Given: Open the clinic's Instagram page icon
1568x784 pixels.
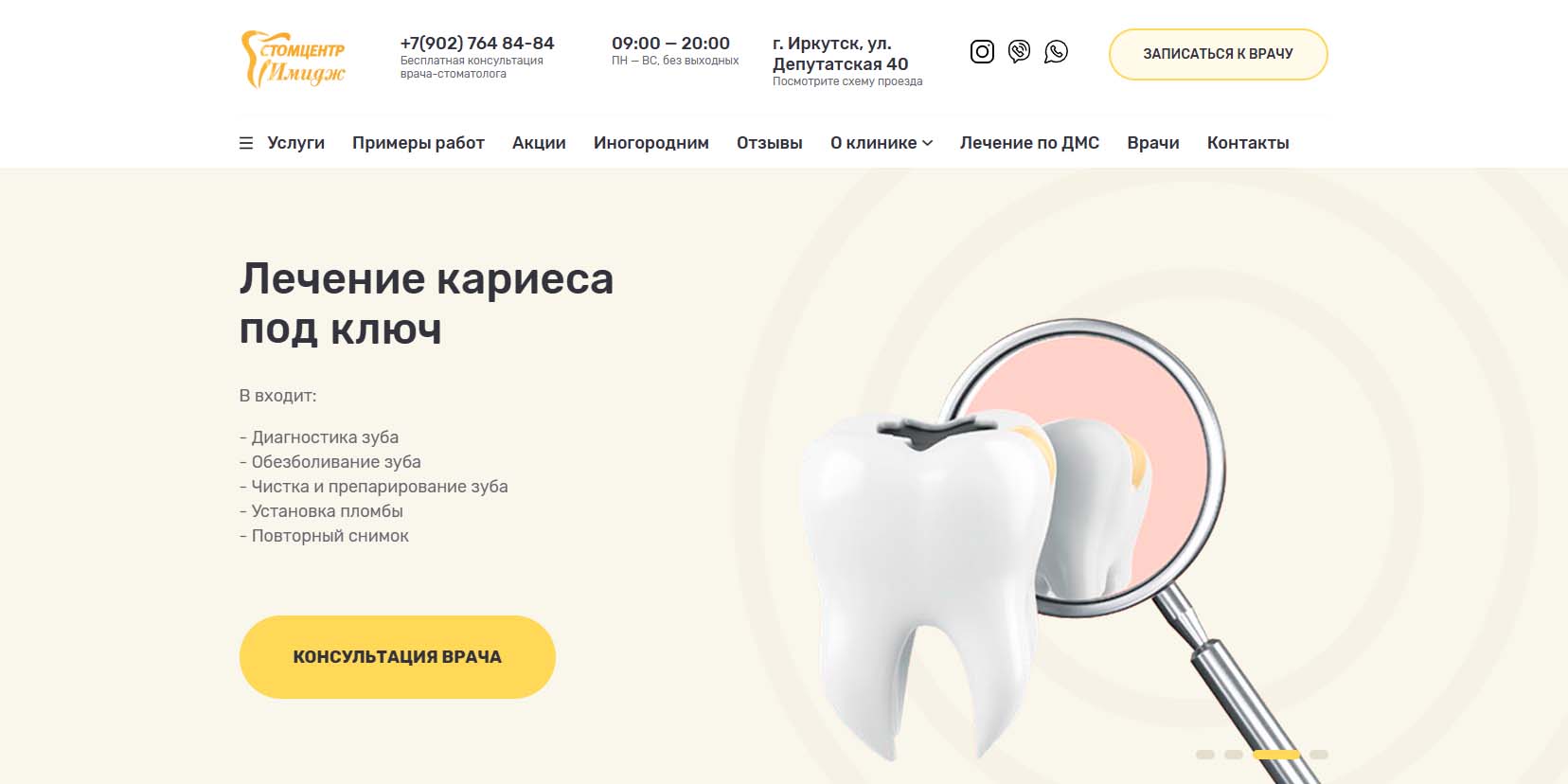Looking at the screenshot, I should click(982, 51).
